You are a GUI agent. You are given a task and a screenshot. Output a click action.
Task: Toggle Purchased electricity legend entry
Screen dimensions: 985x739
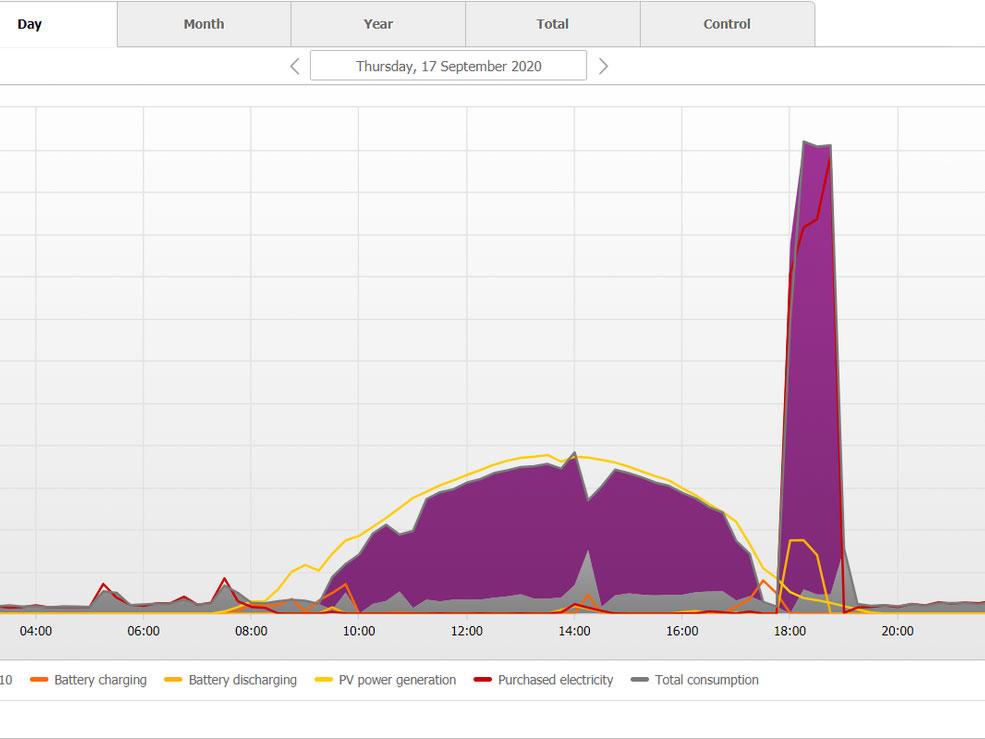click(x=556, y=680)
